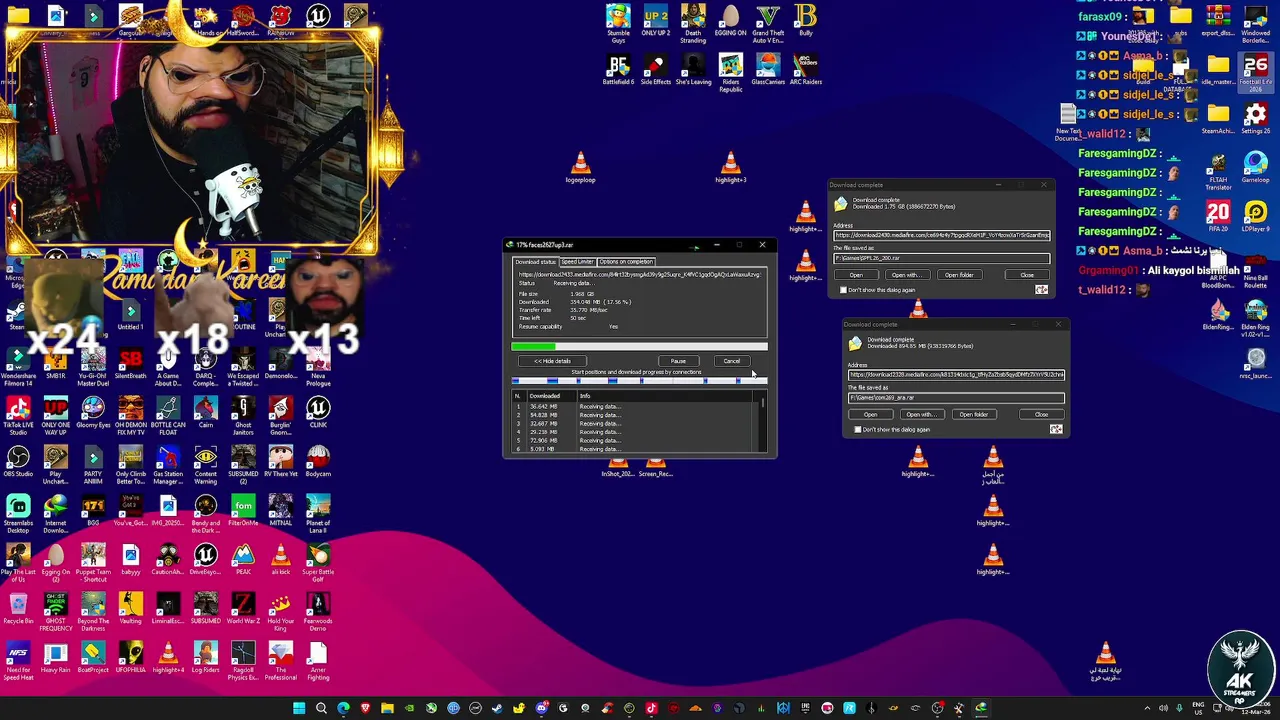Screen dimensions: 1280x720
Task: Click Open folder in SPFL.26_200.rar dialog
Action: click(959, 275)
